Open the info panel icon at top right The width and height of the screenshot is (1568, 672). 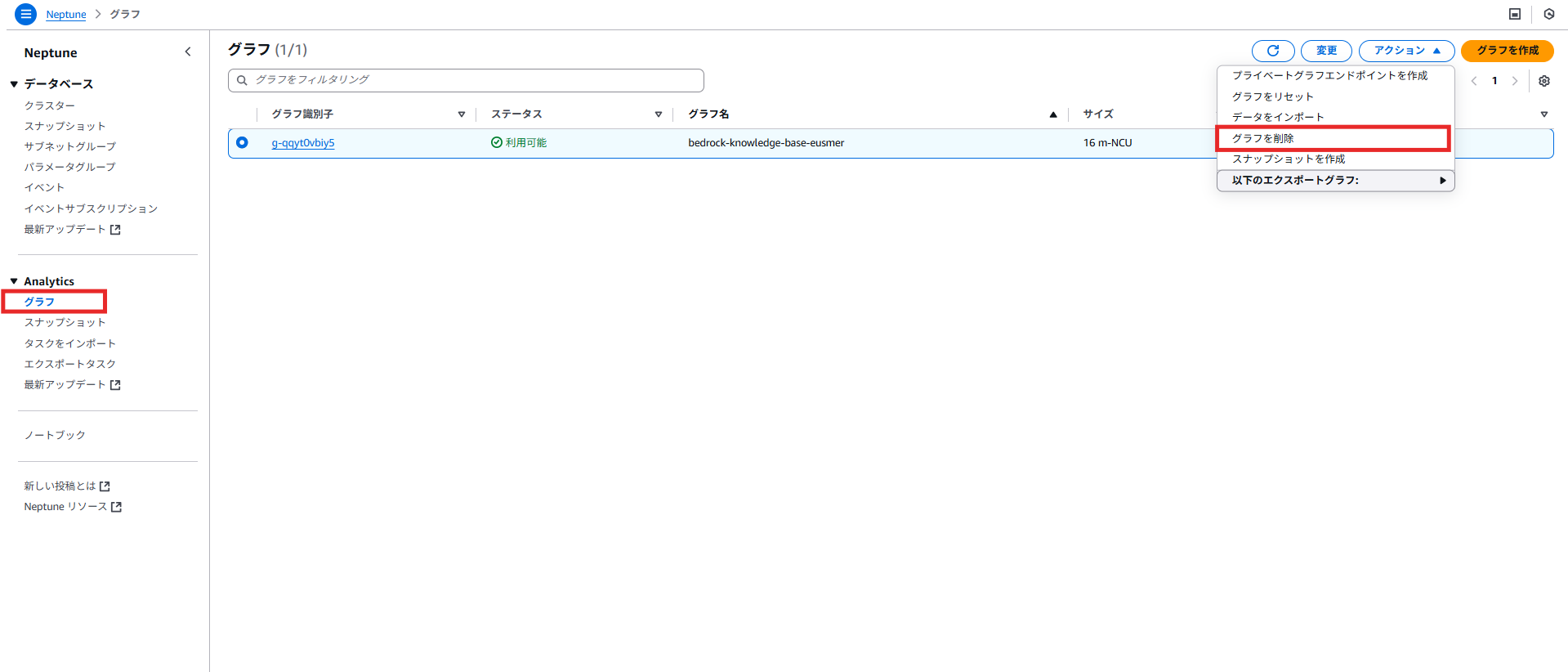click(x=1514, y=14)
